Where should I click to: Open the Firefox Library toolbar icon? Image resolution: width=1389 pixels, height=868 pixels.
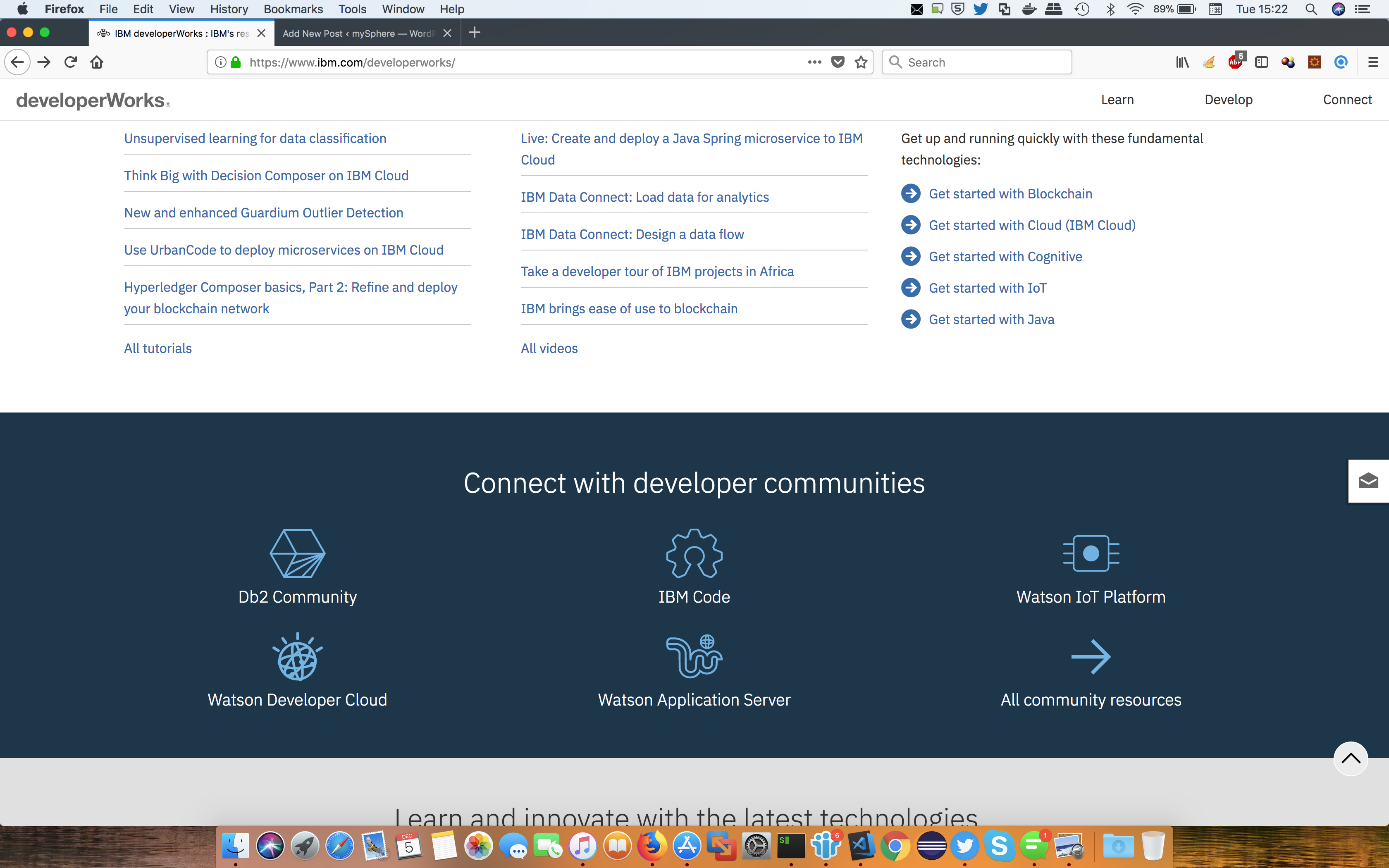point(1182,62)
